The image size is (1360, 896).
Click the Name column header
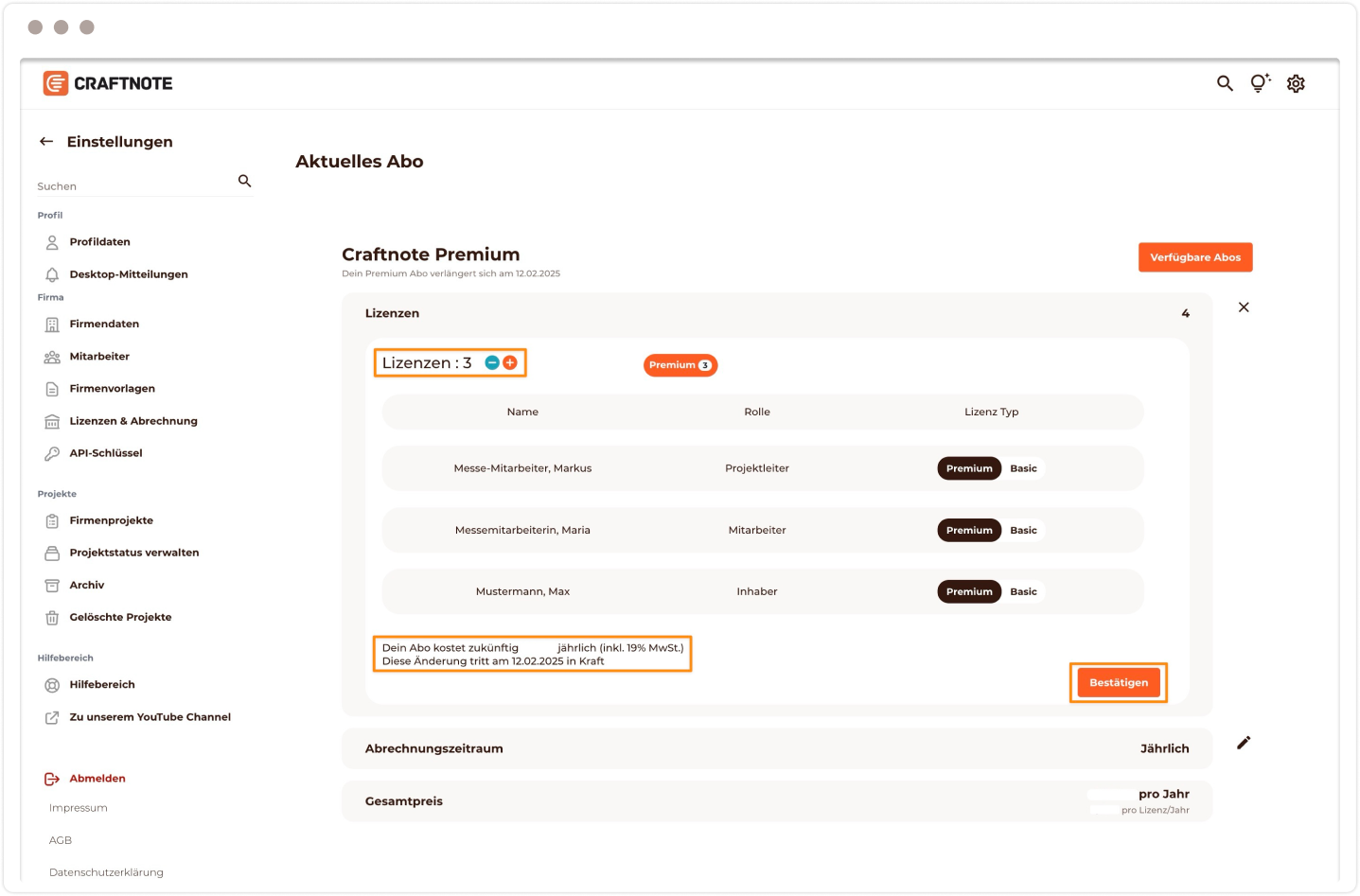click(x=522, y=413)
